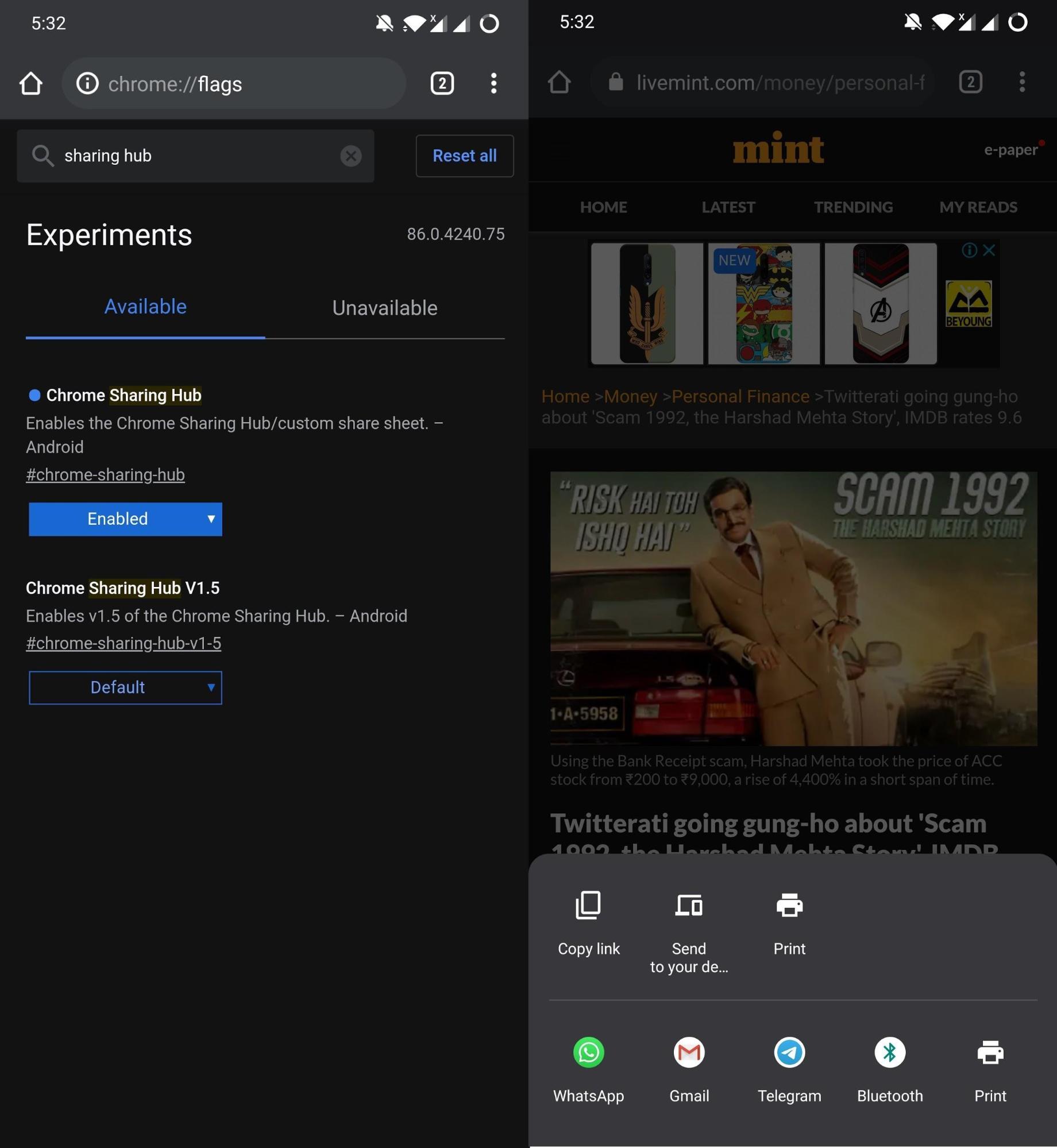
Task: Tap Send to your devices in share sheet
Action: pos(689,933)
